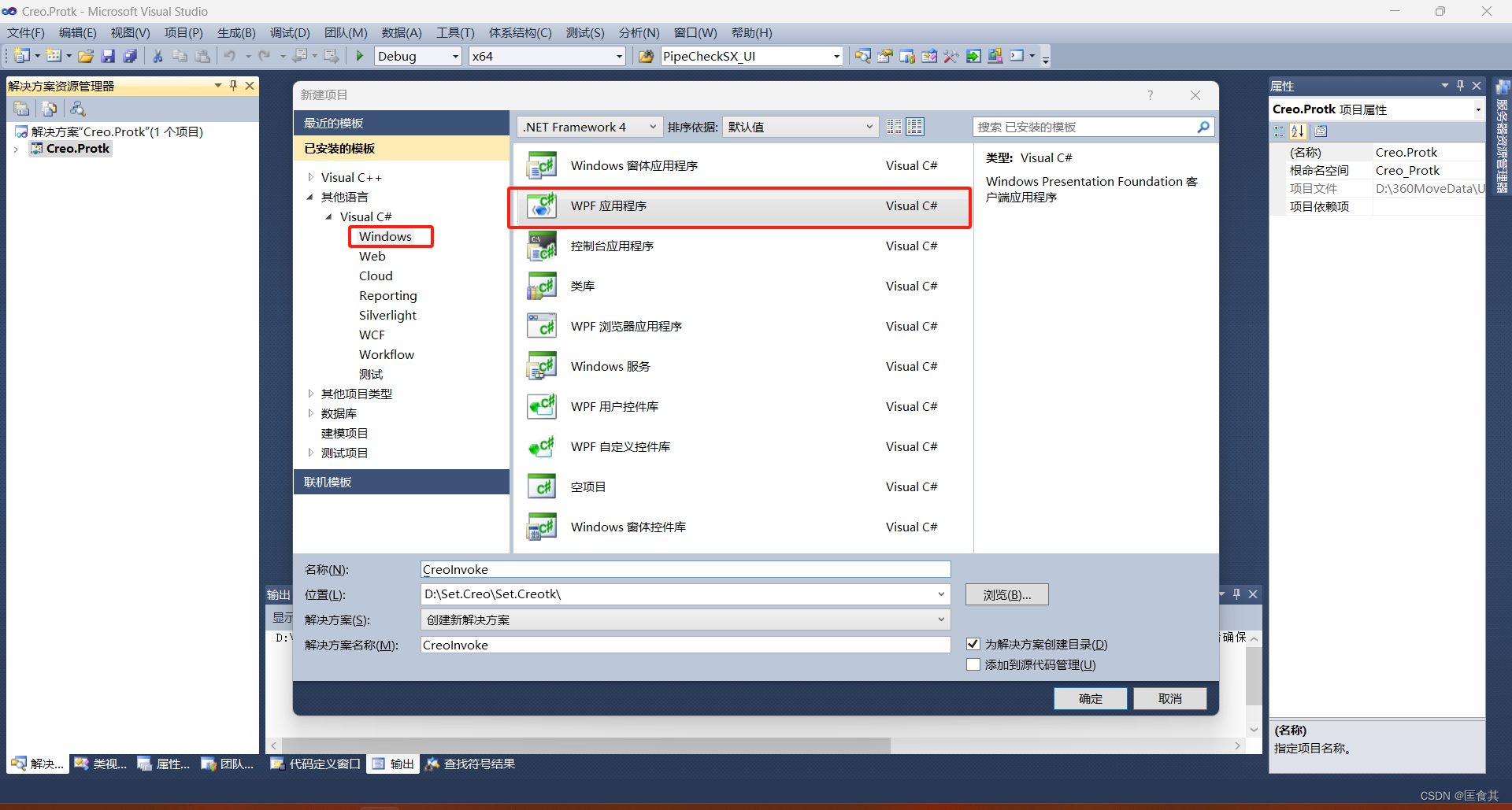This screenshot has width=1512, height=810.
Task: Click the Undo arrow icon
Action: pos(230,56)
